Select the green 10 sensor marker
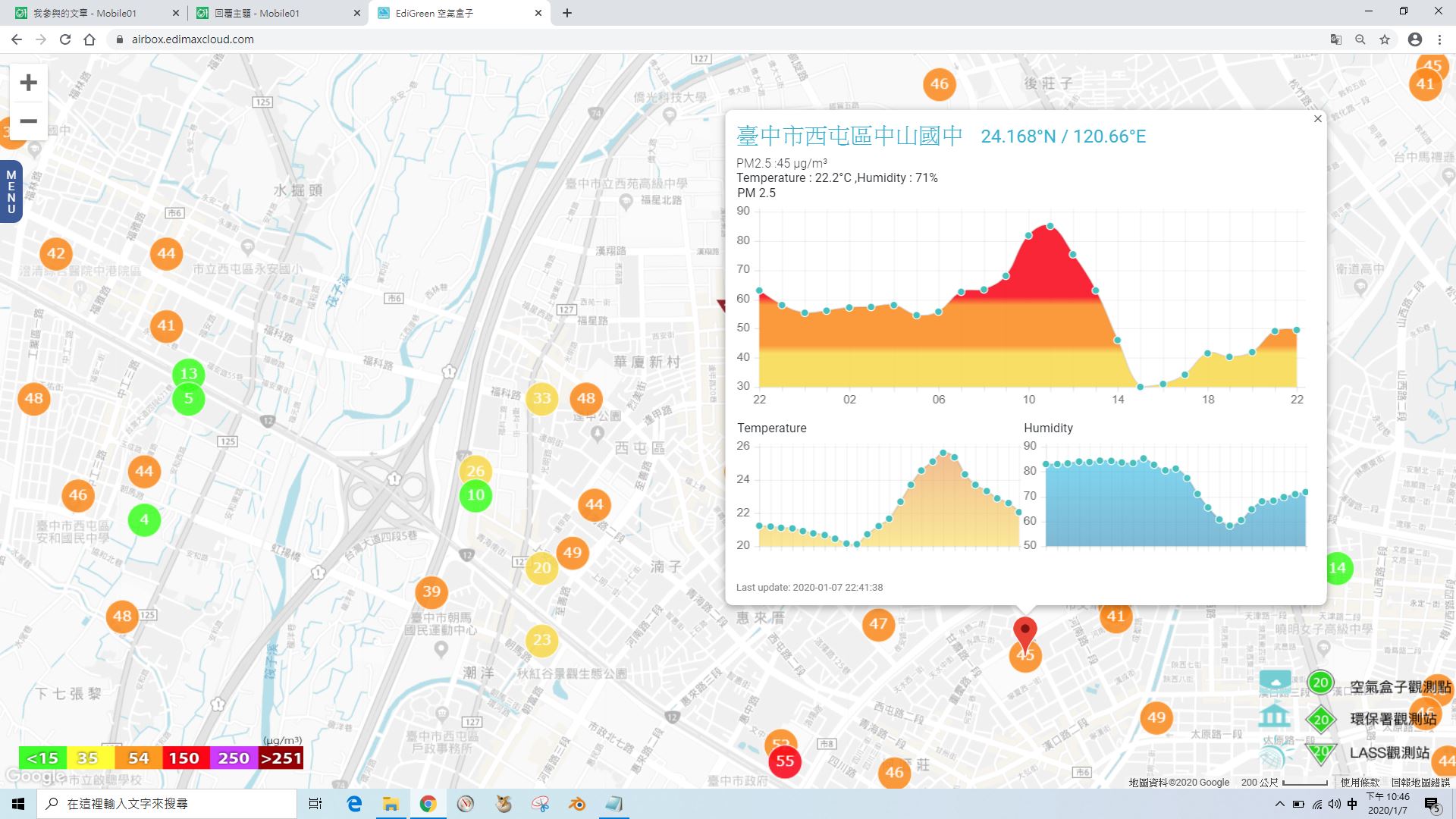Image resolution: width=1456 pixels, height=819 pixels. coord(475,496)
